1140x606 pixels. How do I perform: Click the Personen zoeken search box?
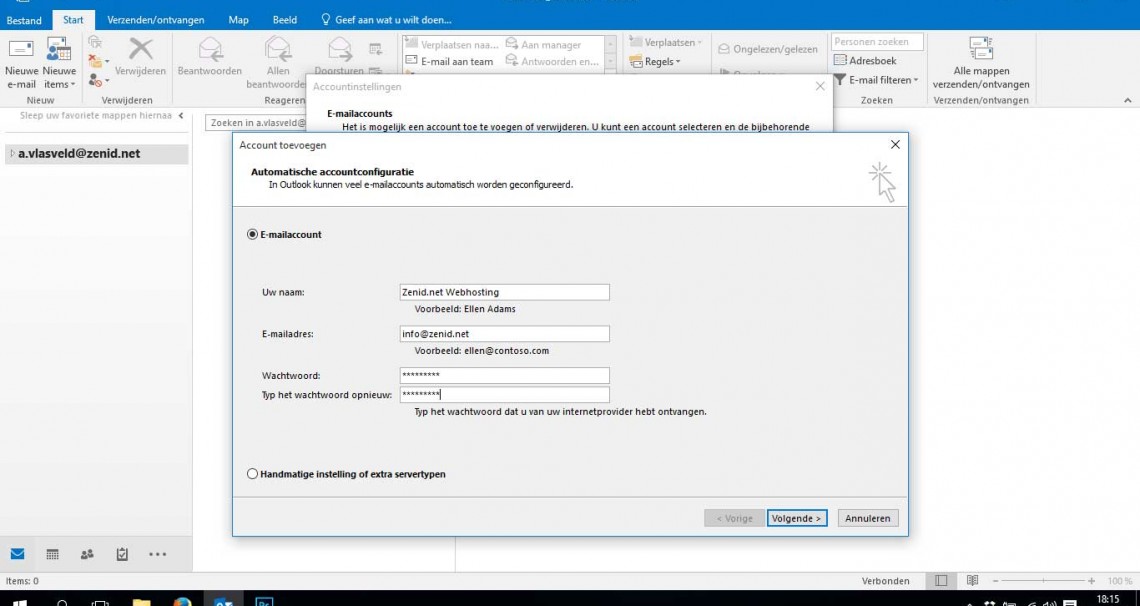click(878, 42)
